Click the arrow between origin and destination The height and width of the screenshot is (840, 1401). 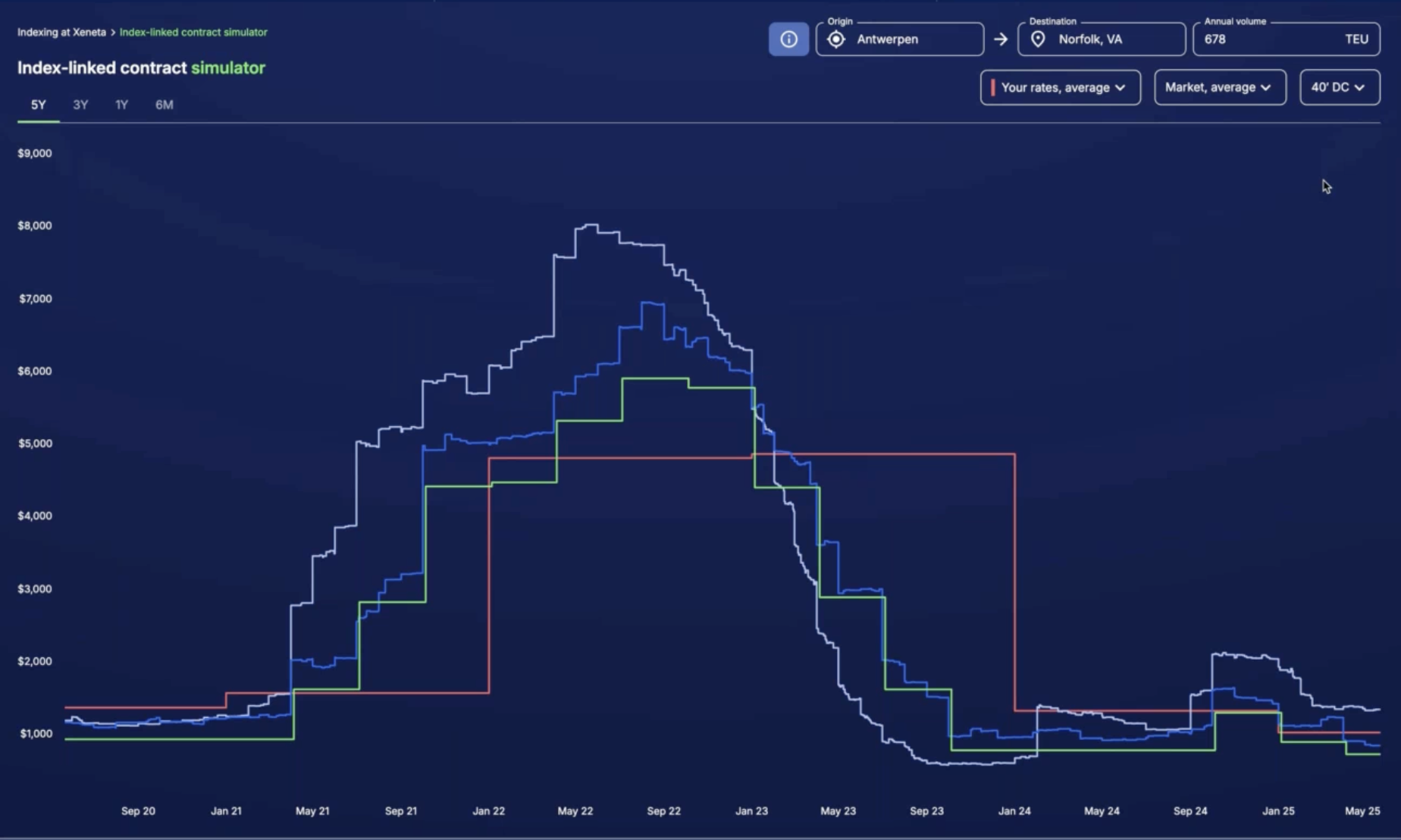pos(1001,39)
